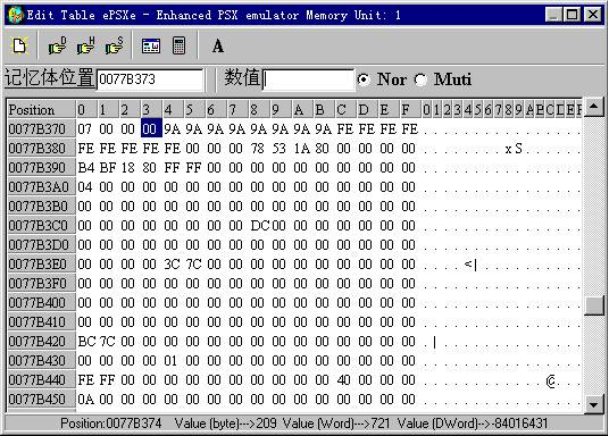Maximize the Edit Table window
The height and width of the screenshot is (436, 608).
tap(573, 15)
